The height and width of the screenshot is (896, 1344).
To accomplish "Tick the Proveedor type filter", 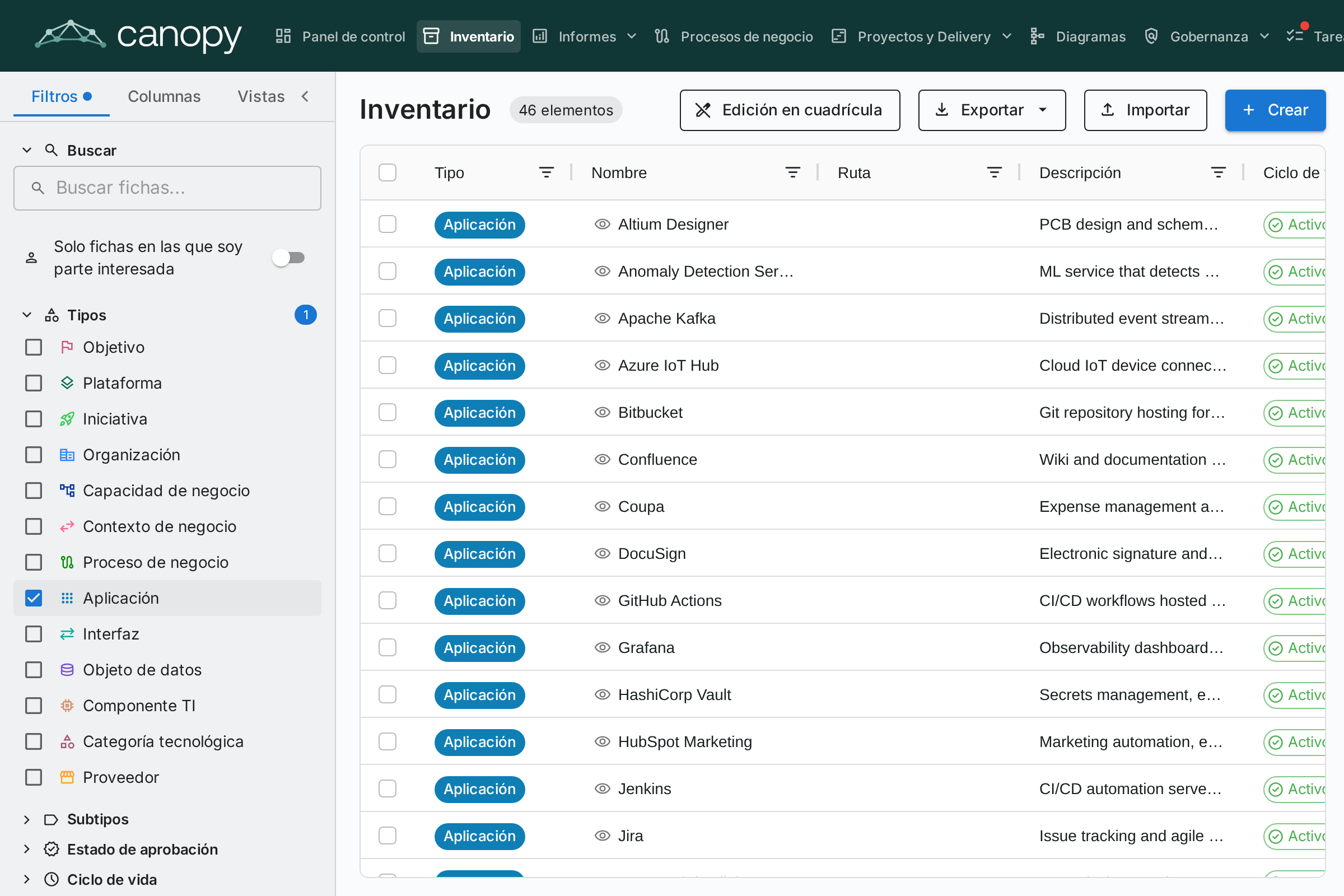I will (34, 777).
